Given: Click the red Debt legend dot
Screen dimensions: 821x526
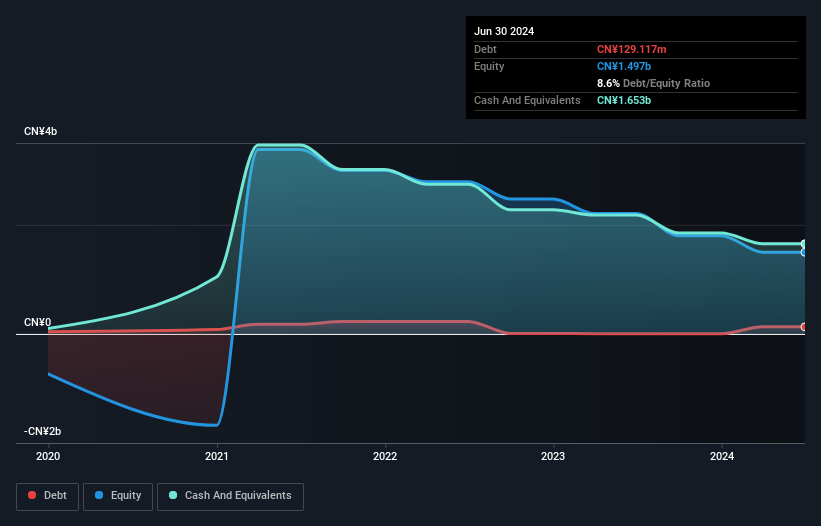Looking at the screenshot, I should pos(32,495).
